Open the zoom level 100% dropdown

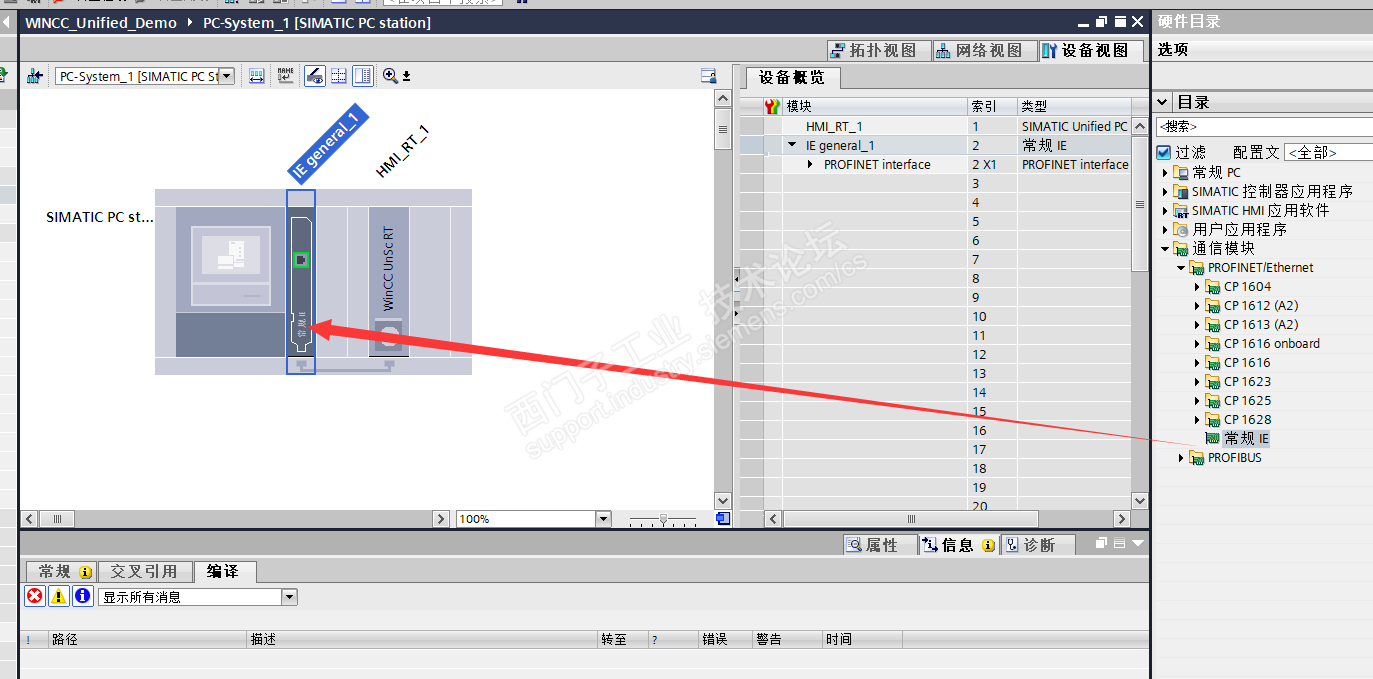point(603,519)
